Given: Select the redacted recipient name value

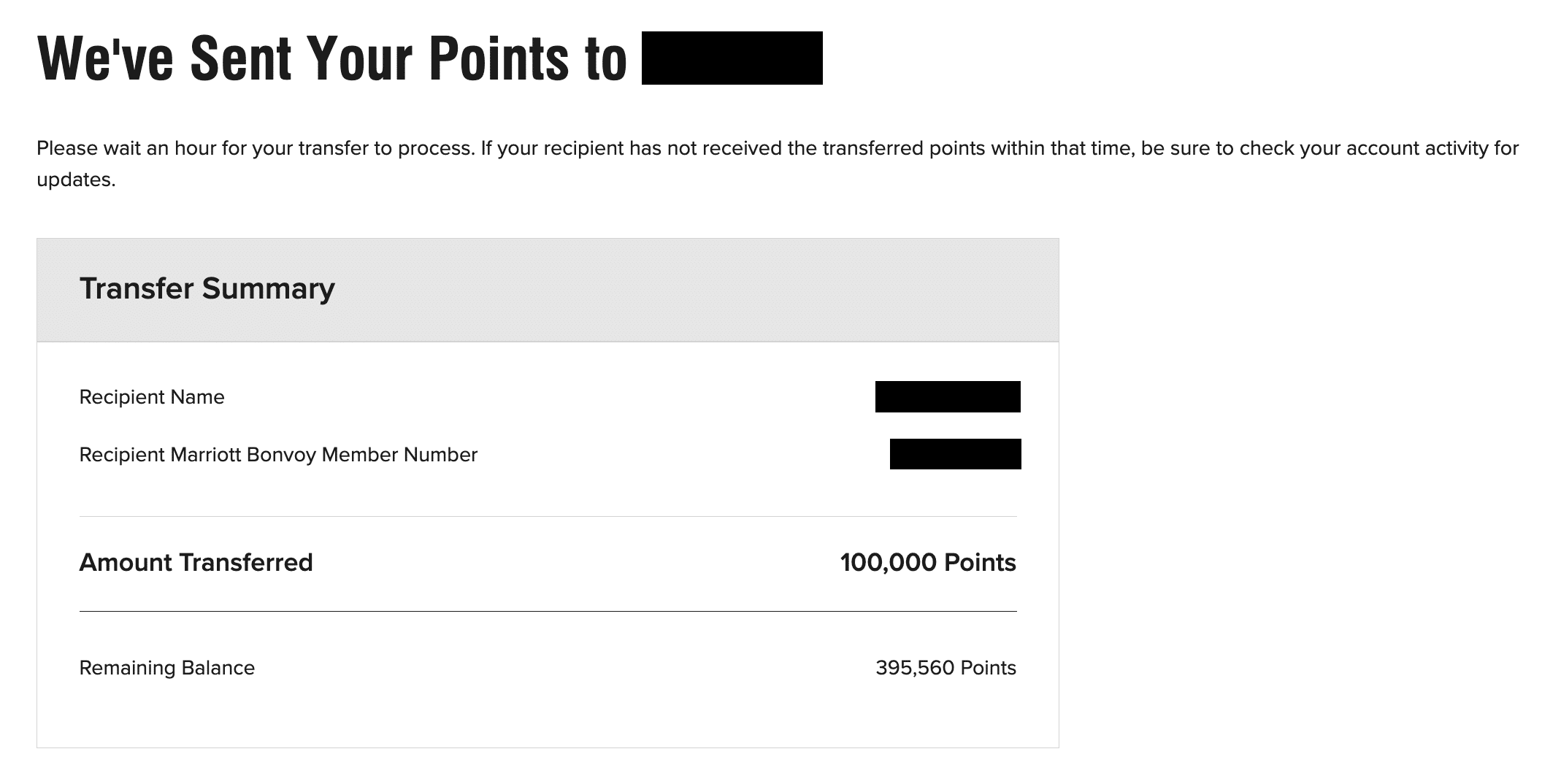Looking at the screenshot, I should coord(947,397).
